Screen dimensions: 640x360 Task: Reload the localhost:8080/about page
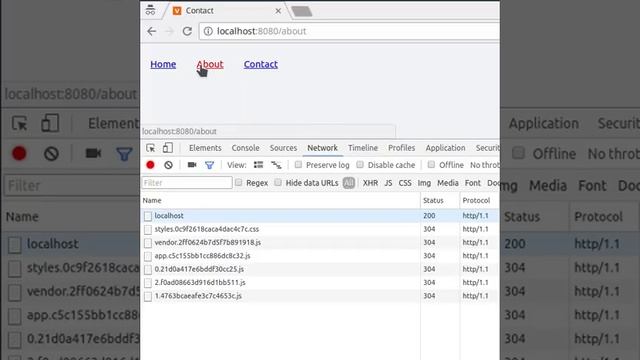(x=187, y=31)
